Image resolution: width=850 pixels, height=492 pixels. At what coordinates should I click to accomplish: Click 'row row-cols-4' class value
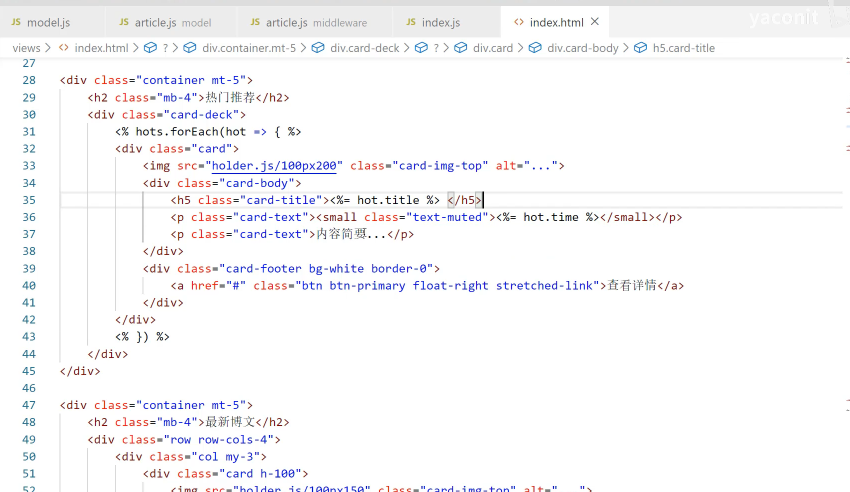pyautogui.click(x=222, y=439)
